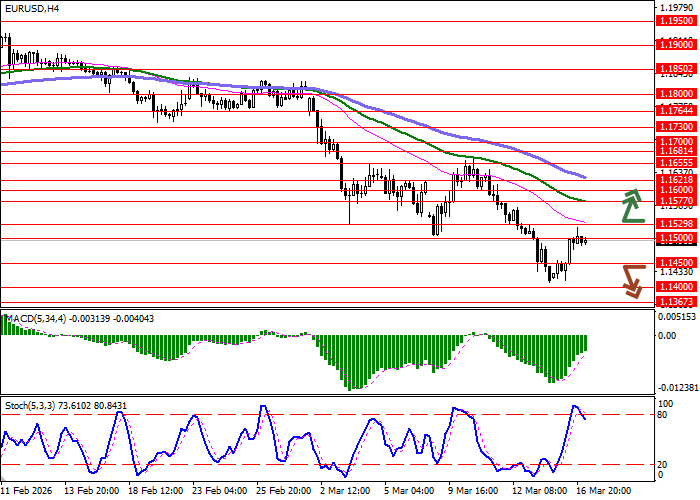700x500 pixels.
Task: Click the 1.1577 price level label
Action: pyautogui.click(x=676, y=201)
